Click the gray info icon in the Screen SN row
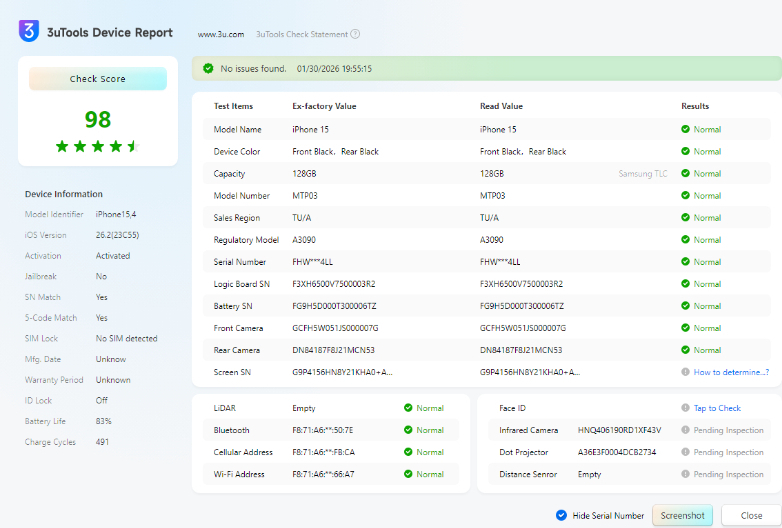Screen dimensions: 782x528 (x=685, y=372)
